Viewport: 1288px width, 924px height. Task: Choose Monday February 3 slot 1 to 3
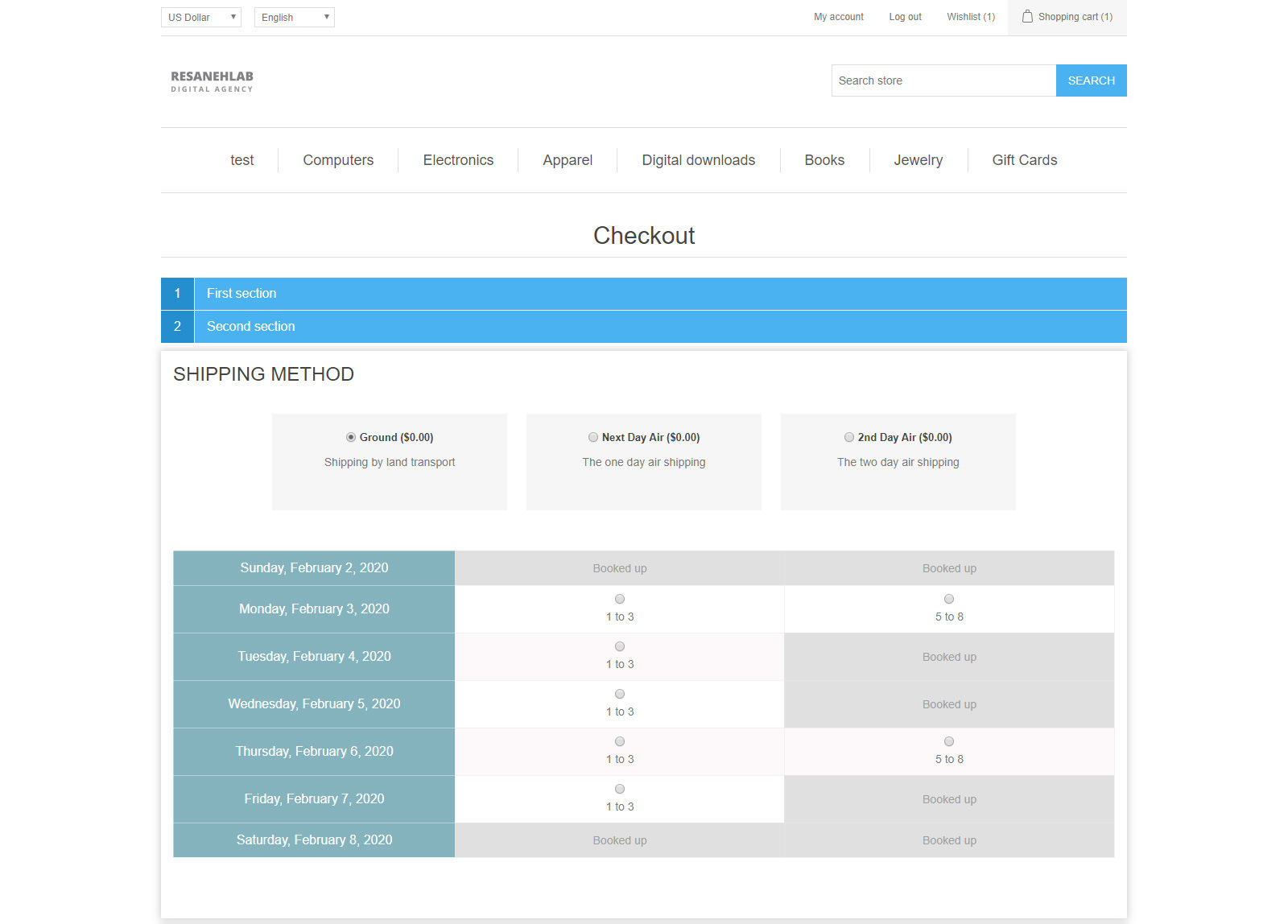click(620, 599)
